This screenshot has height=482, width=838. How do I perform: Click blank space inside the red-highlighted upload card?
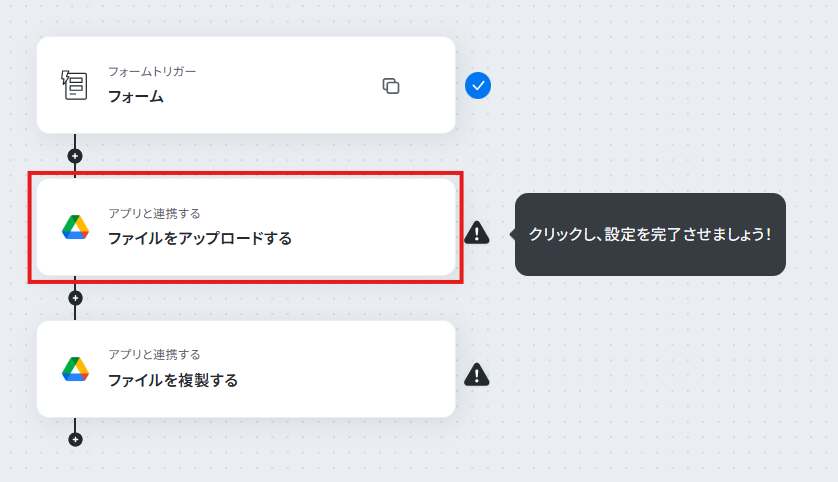coord(374,227)
